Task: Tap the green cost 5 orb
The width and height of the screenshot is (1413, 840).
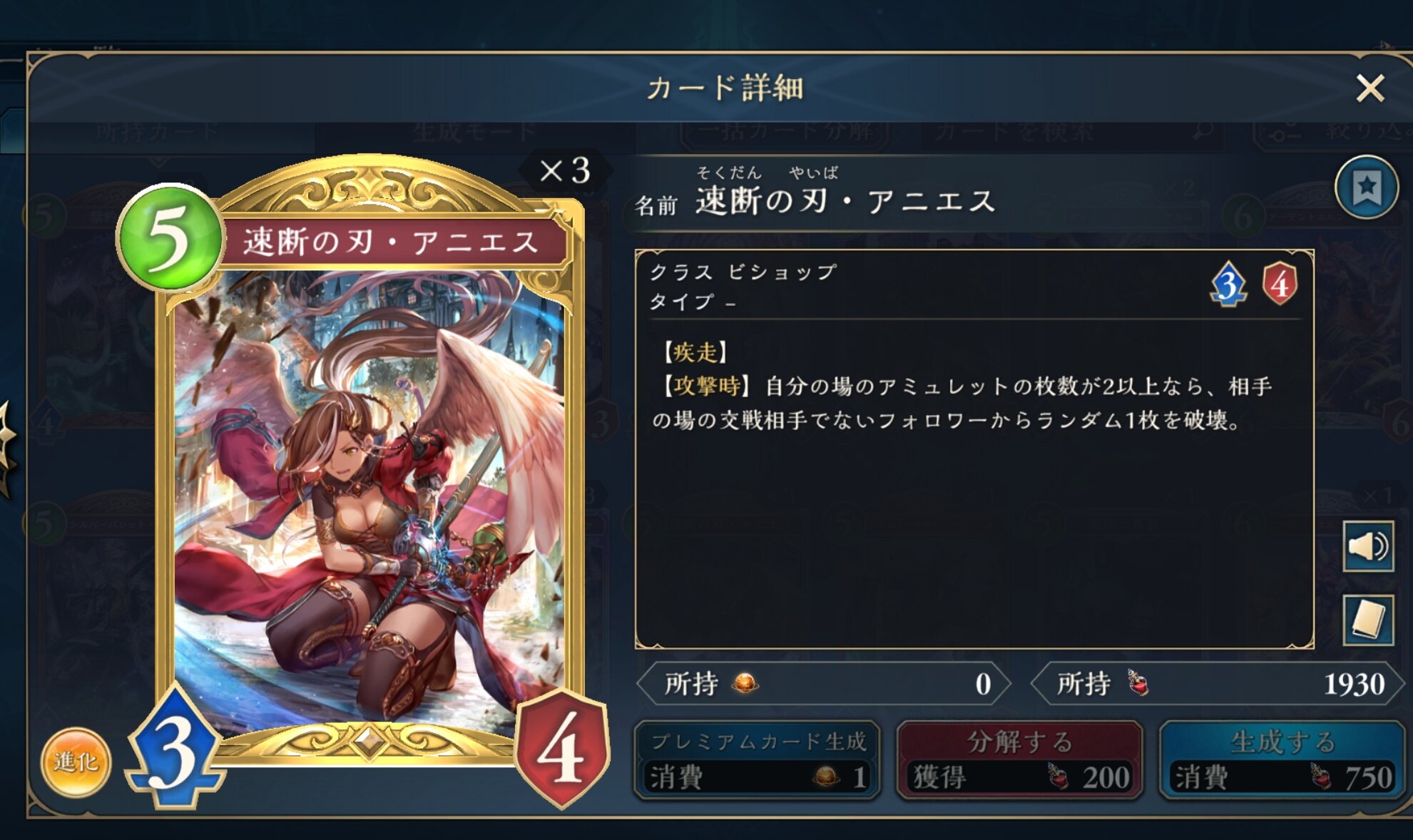Action: click(170, 237)
